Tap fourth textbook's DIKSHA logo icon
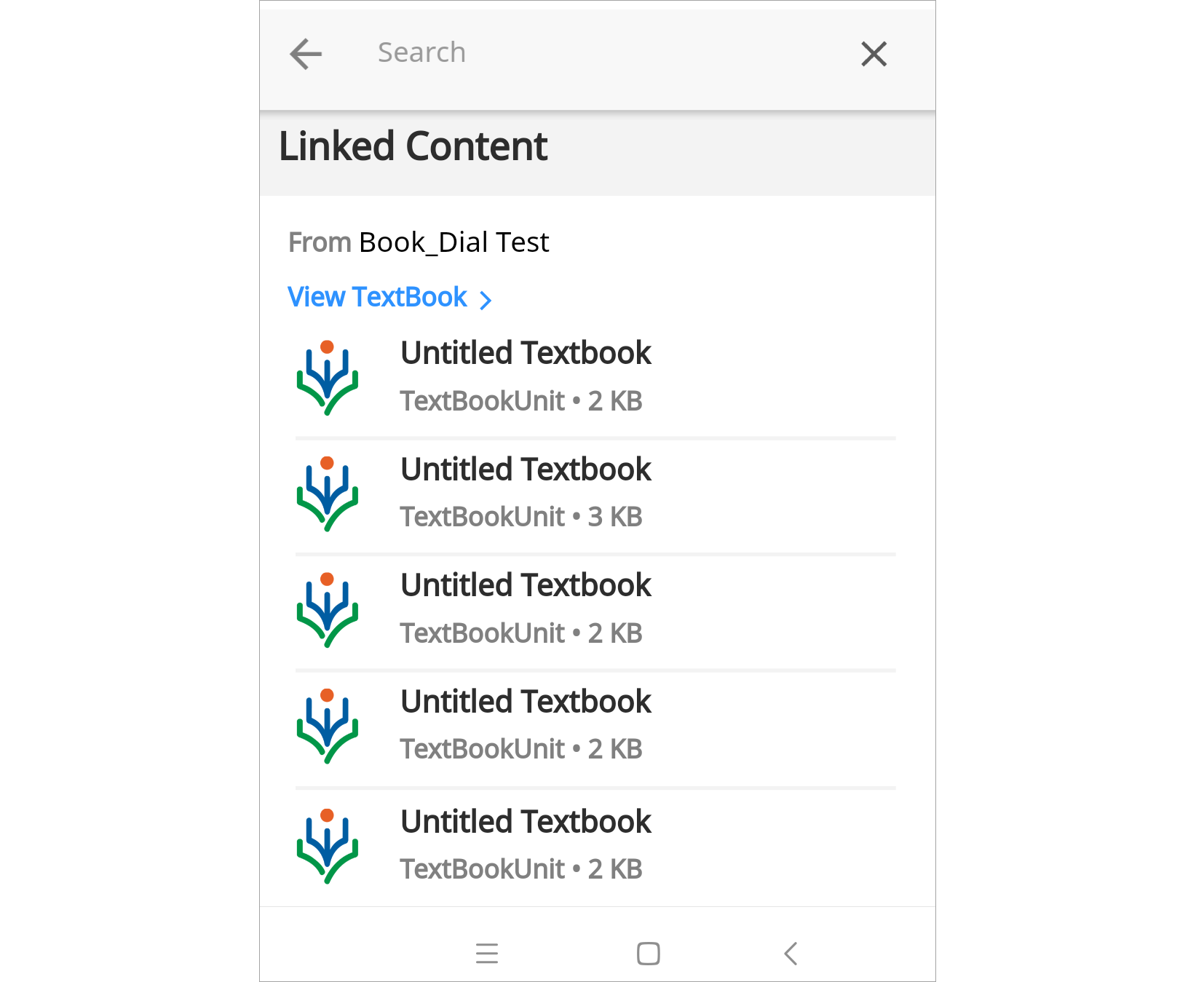The height and width of the screenshot is (982, 1204). [328, 726]
